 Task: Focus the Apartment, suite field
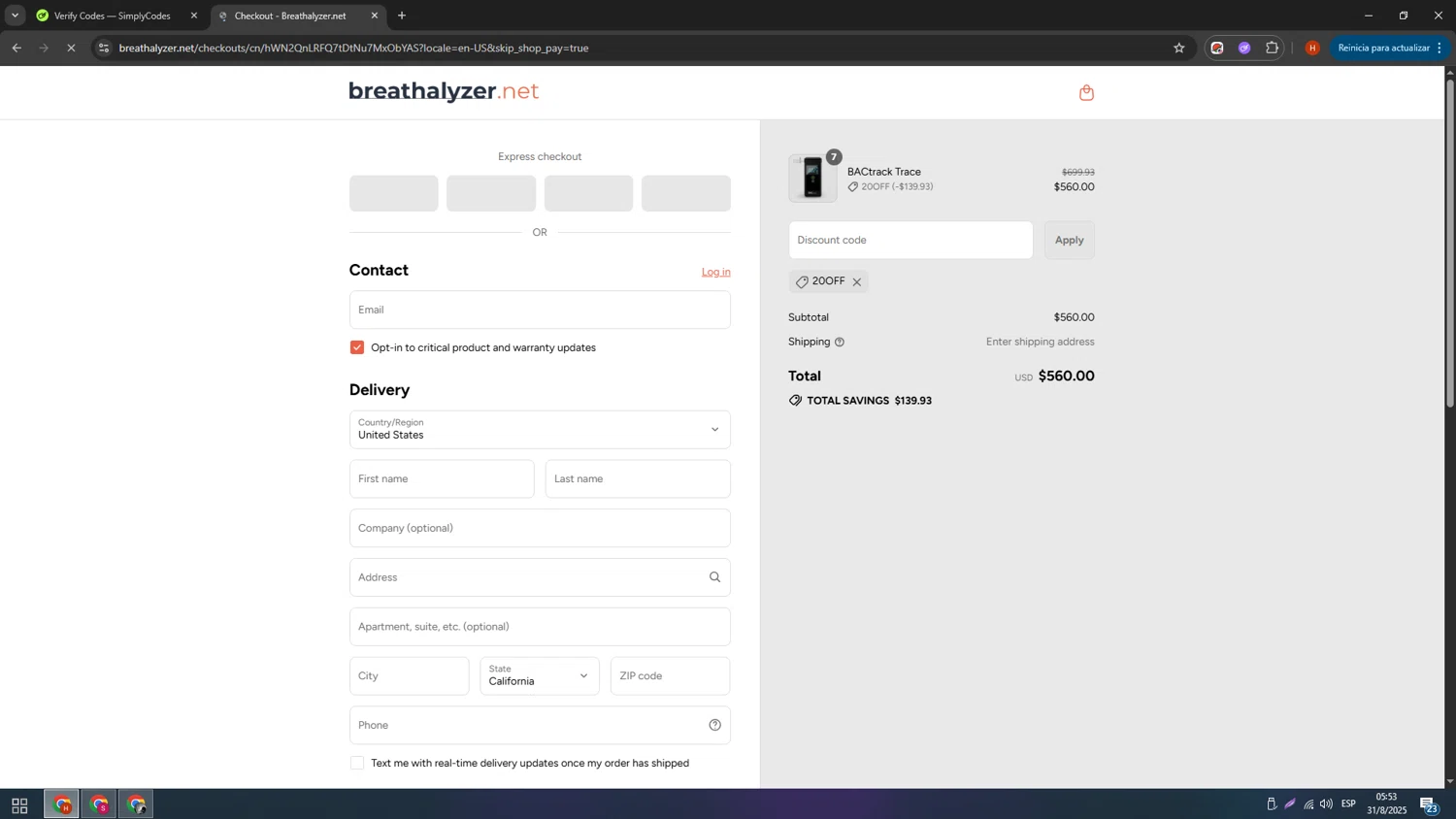[x=540, y=627]
